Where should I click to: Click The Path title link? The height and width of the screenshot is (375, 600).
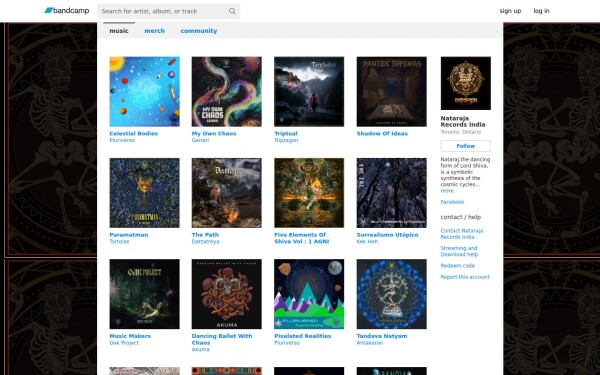205,235
